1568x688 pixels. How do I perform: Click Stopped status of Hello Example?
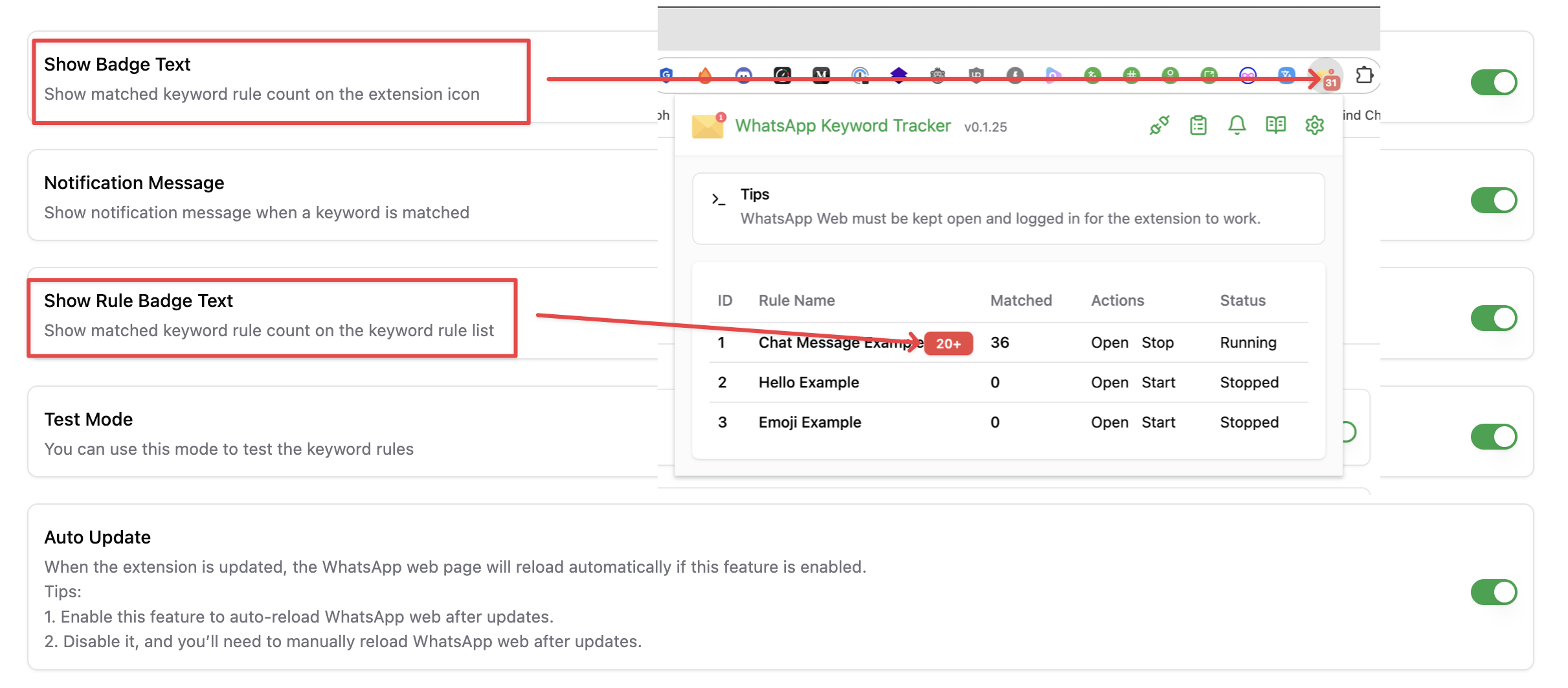pyautogui.click(x=1249, y=383)
